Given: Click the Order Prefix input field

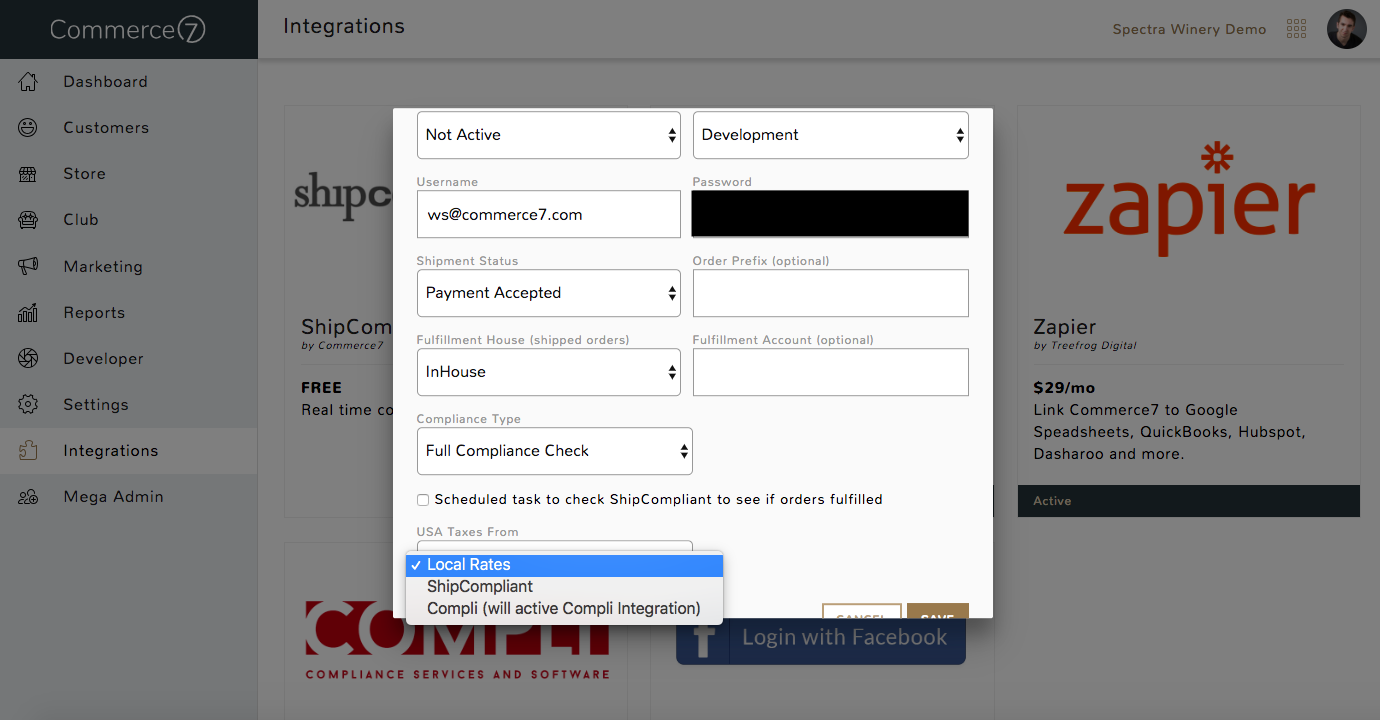Looking at the screenshot, I should pyautogui.click(x=831, y=293).
